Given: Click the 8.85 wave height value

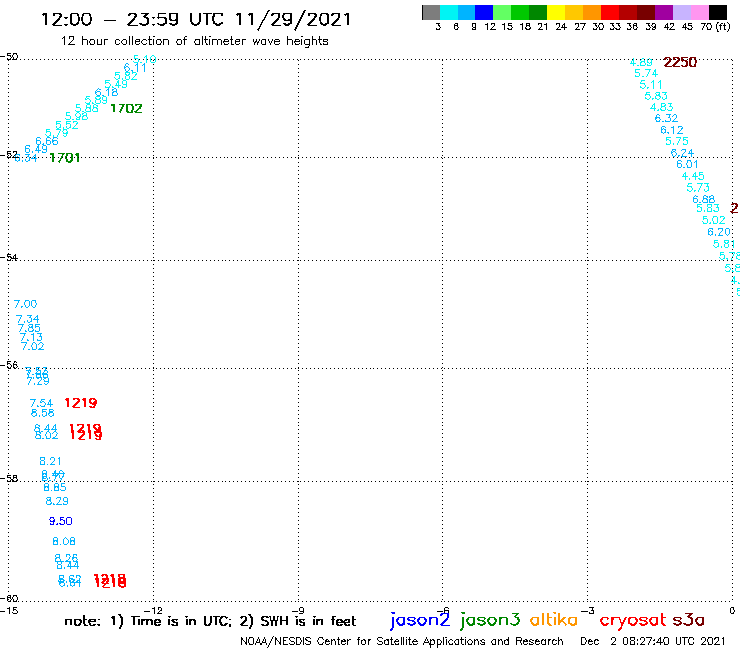Looking at the screenshot, I should coord(55,487).
